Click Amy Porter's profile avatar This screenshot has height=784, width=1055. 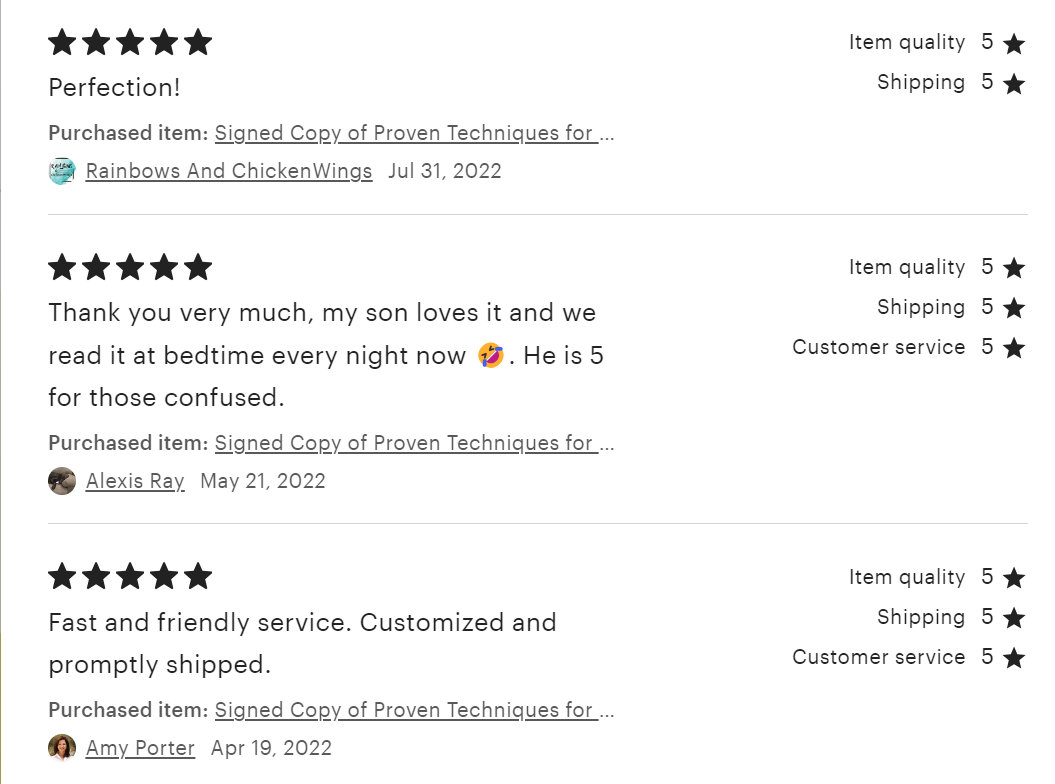62,748
